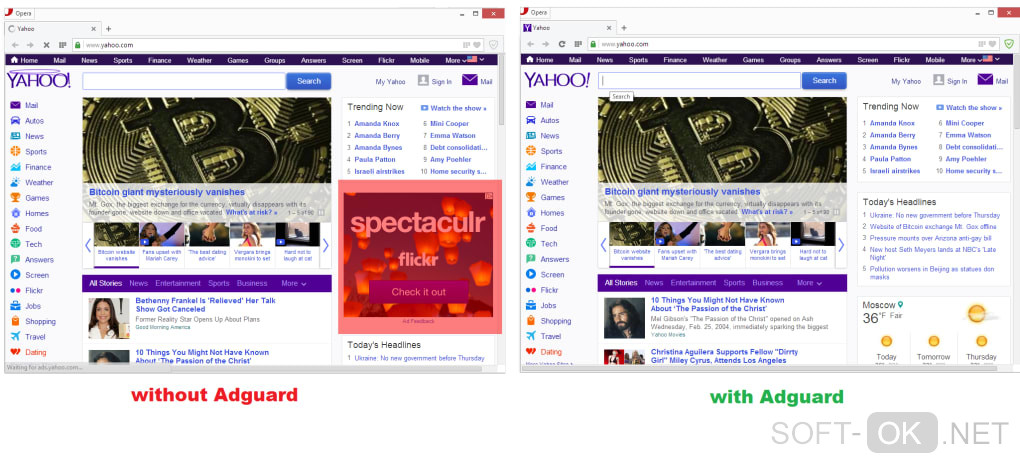This screenshot has width=1020, height=458.
Task: Click the Sign In profile icon in without-Adguard window
Action: coord(423,80)
